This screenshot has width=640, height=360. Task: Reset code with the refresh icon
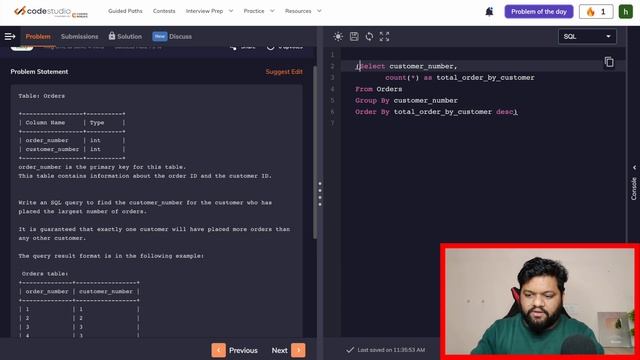tap(369, 36)
